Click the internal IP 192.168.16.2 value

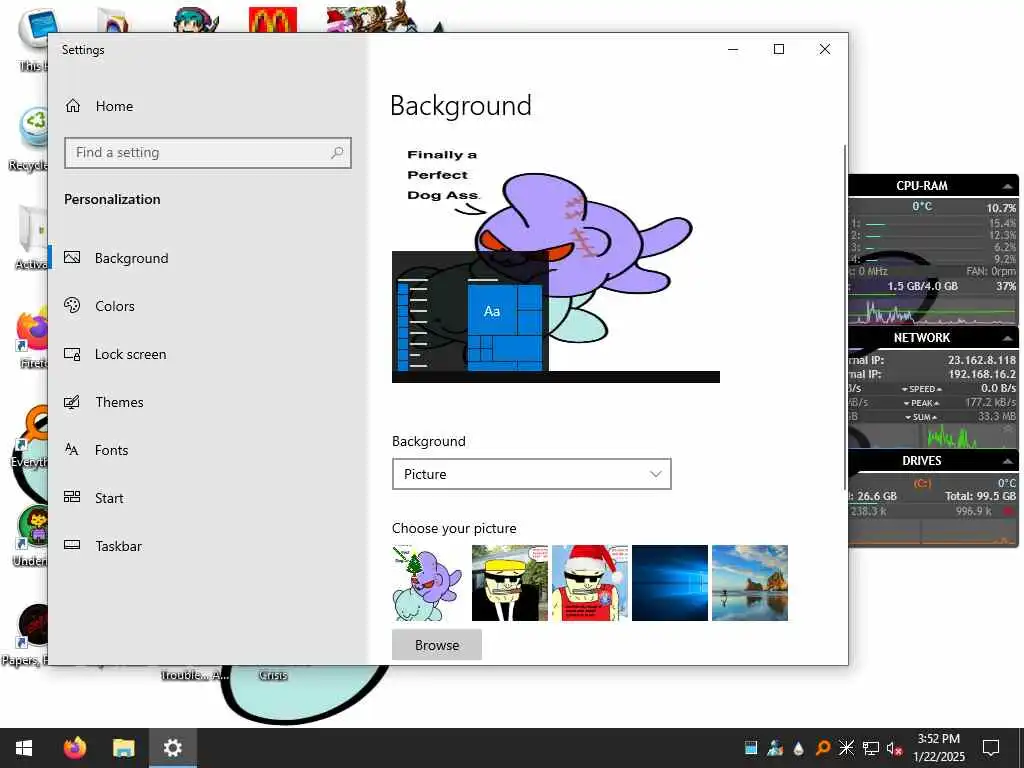982,374
